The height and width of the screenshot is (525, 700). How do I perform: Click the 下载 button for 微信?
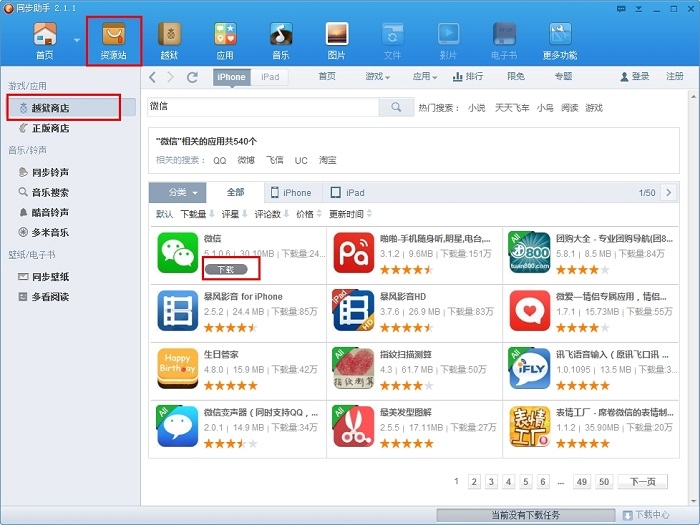pos(226,269)
